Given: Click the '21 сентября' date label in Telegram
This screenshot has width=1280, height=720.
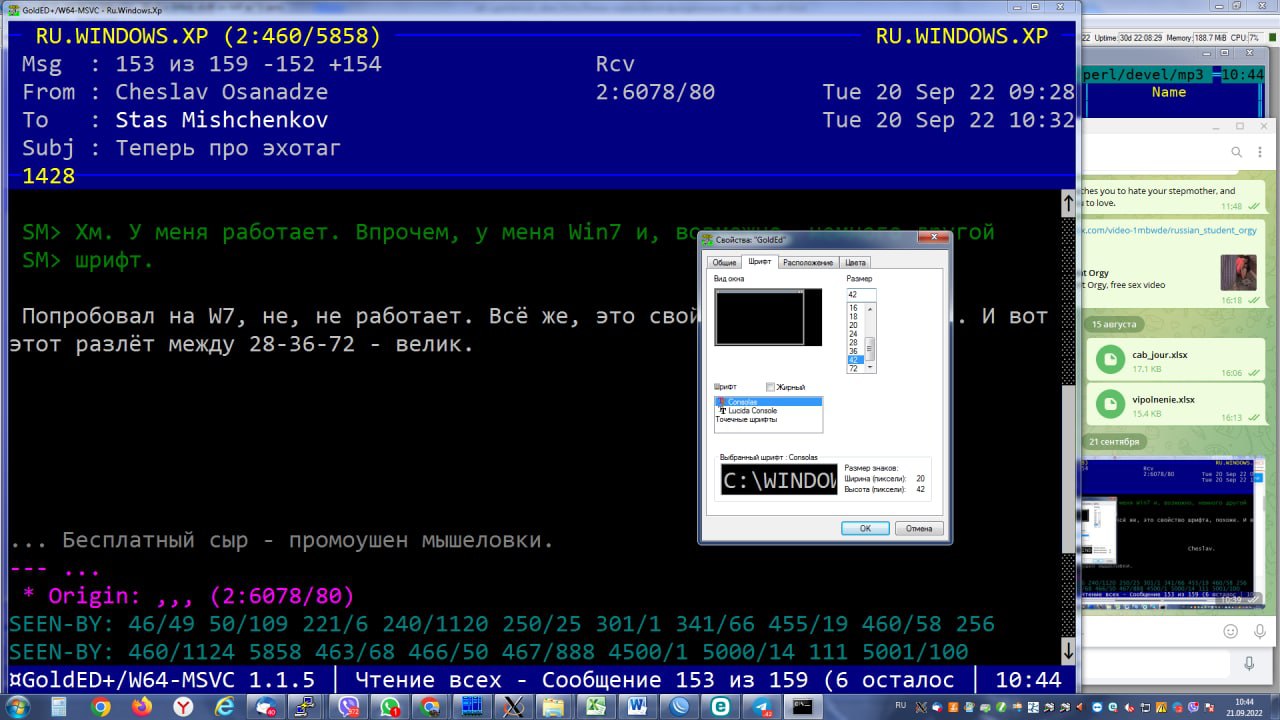Looking at the screenshot, I should coord(1115,441).
